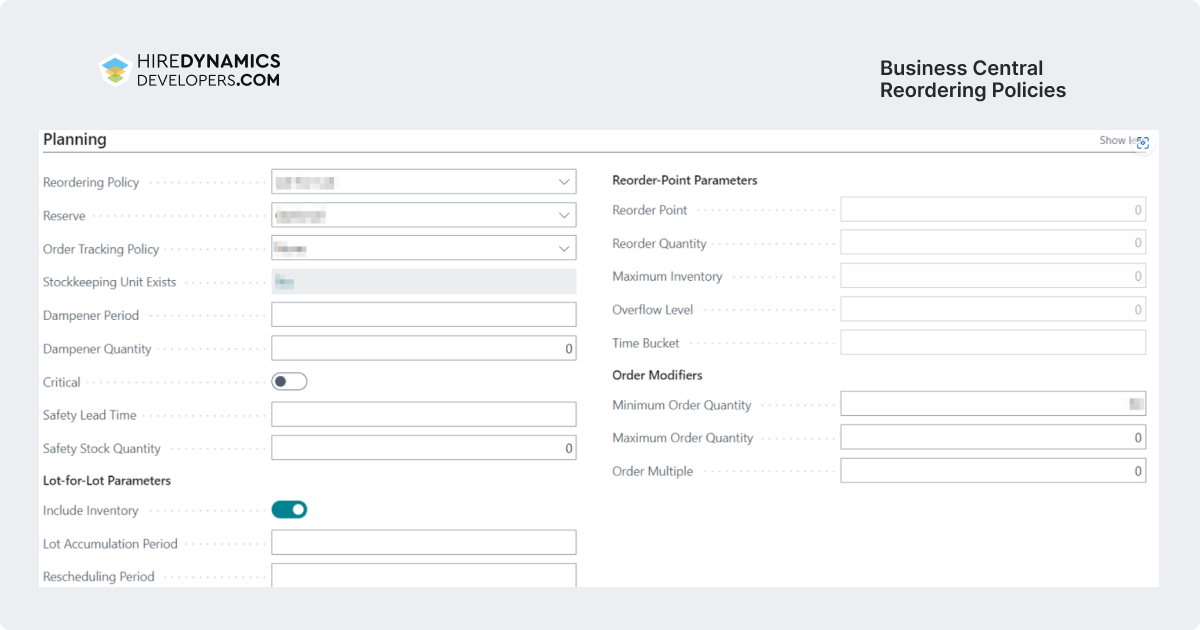Click the Reordering Policy label
The height and width of the screenshot is (630, 1200).
(91, 183)
